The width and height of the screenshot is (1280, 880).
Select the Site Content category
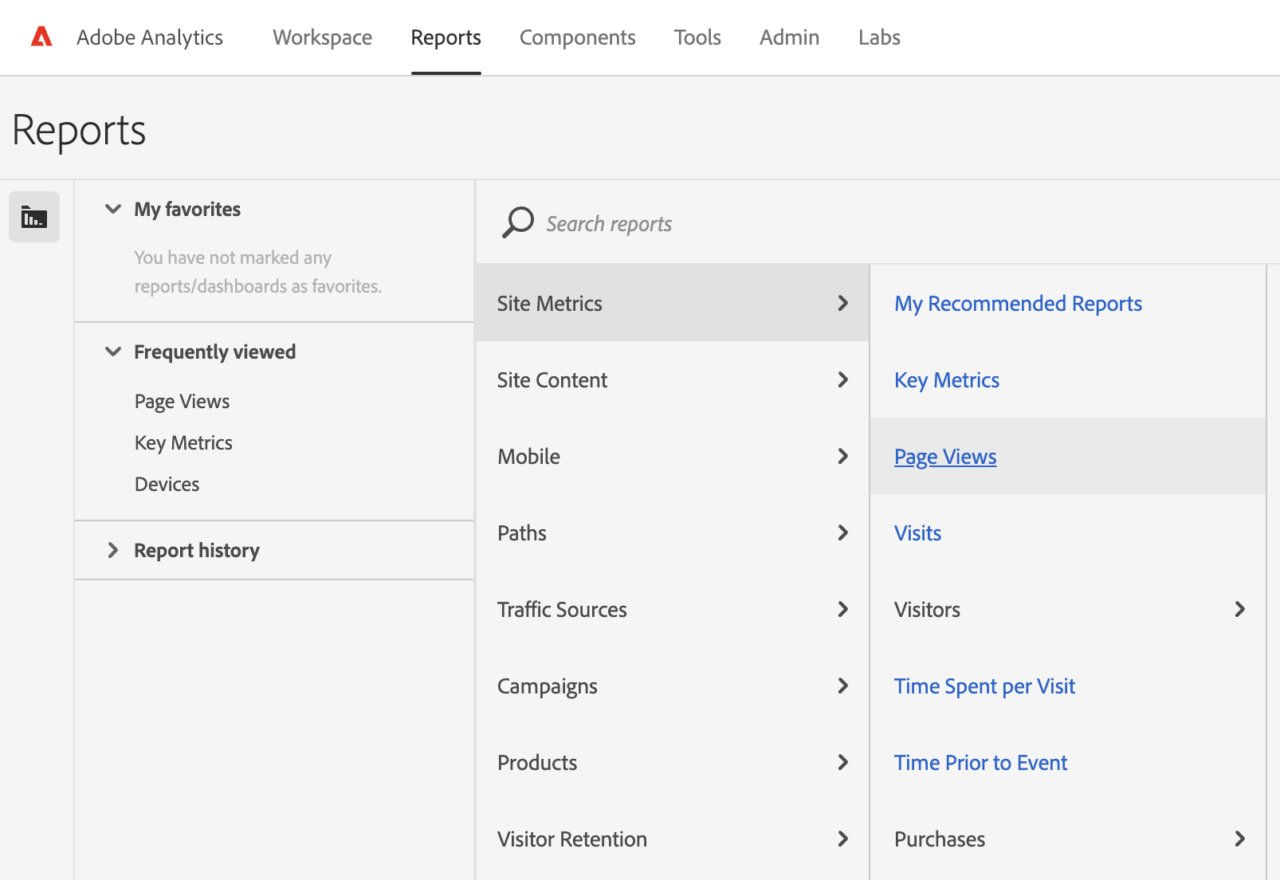(552, 380)
